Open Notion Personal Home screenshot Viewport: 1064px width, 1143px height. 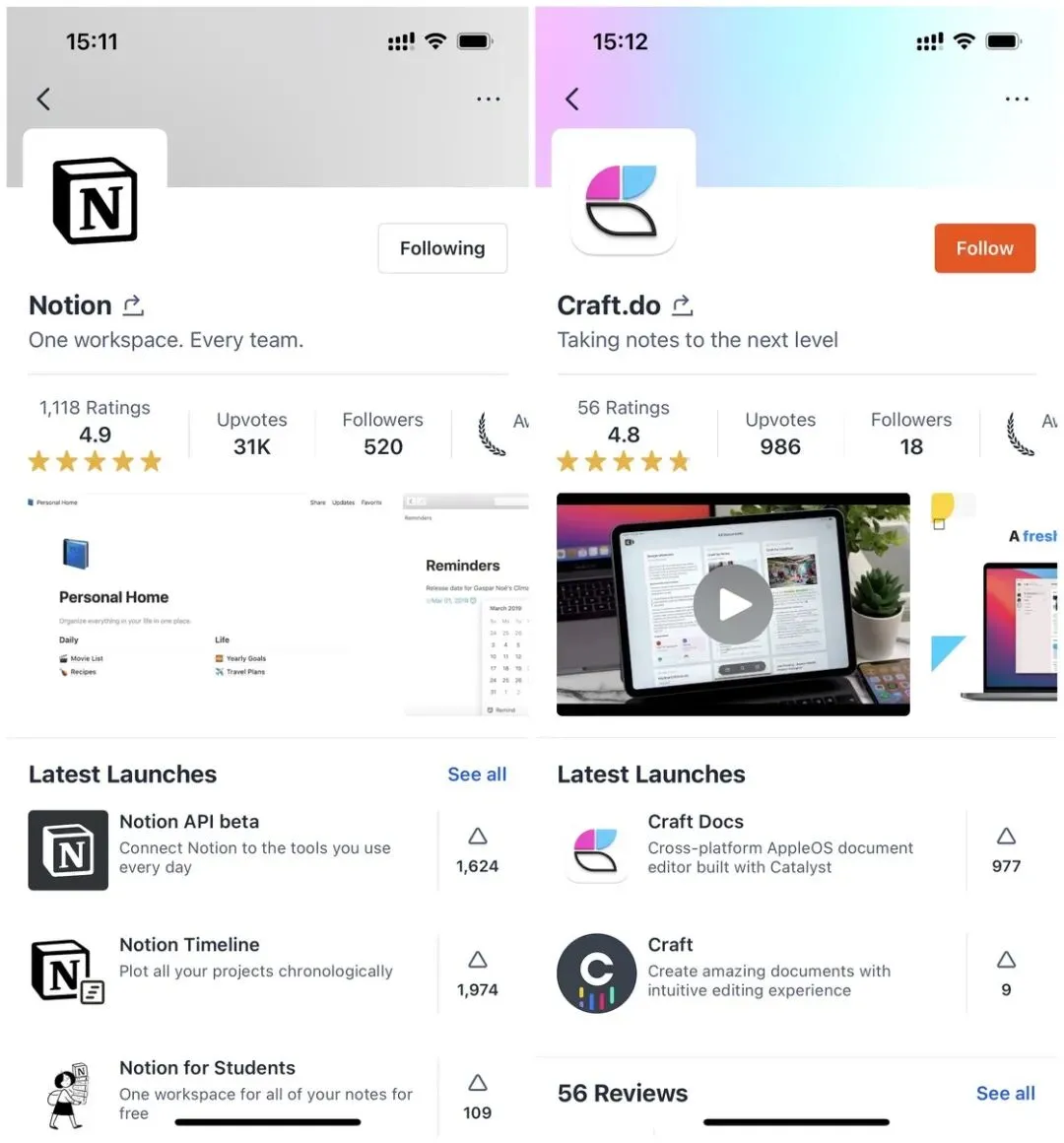click(206, 604)
